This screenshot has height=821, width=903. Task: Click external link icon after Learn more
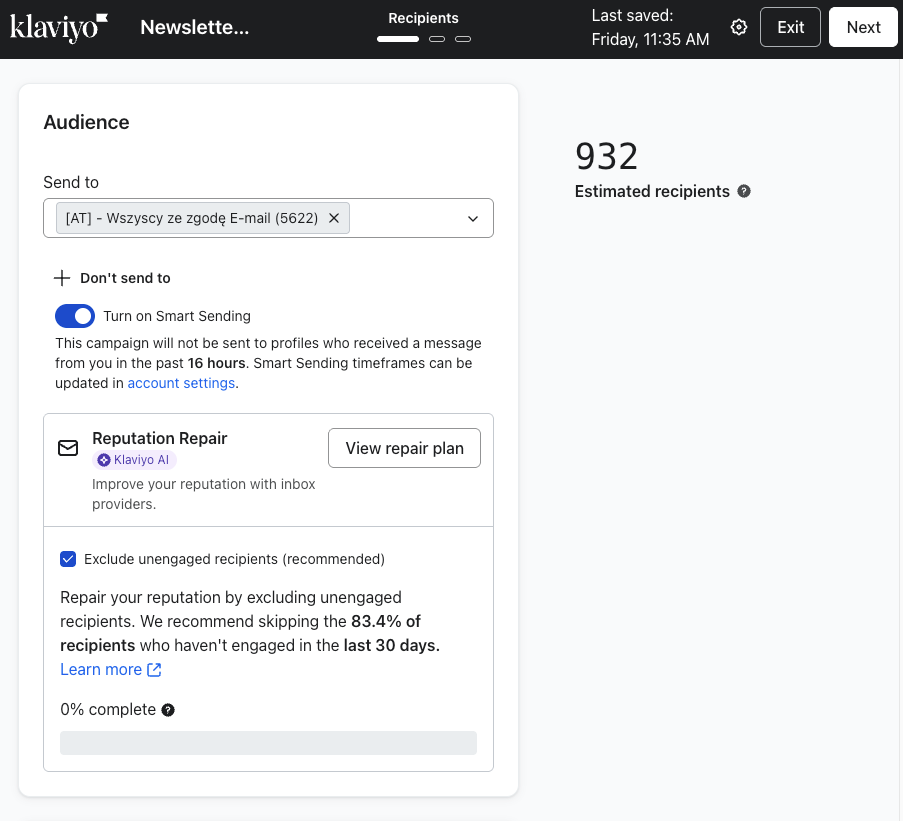point(154,670)
